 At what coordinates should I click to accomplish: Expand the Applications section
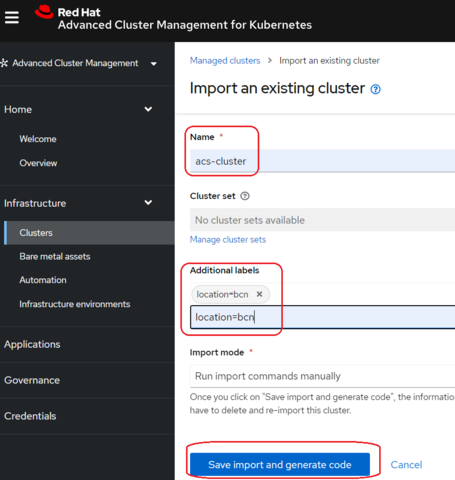pyautogui.click(x=32, y=344)
